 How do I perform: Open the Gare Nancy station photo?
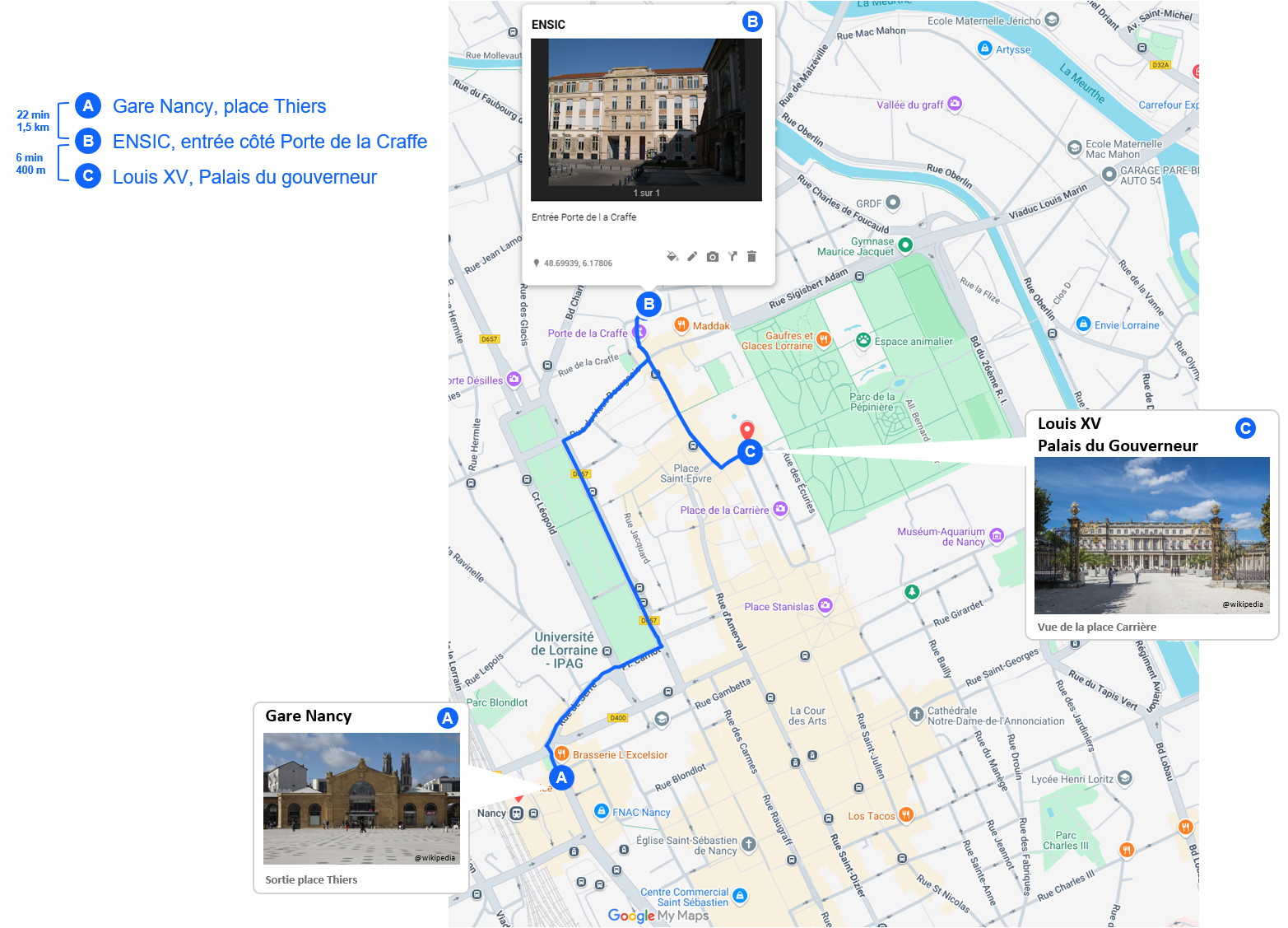pyautogui.click(x=361, y=798)
